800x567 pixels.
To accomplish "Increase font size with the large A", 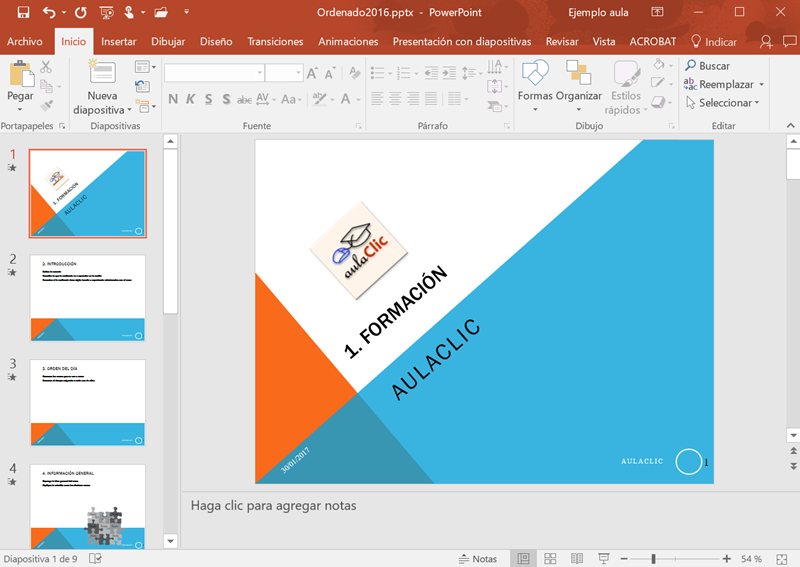I will coord(312,73).
